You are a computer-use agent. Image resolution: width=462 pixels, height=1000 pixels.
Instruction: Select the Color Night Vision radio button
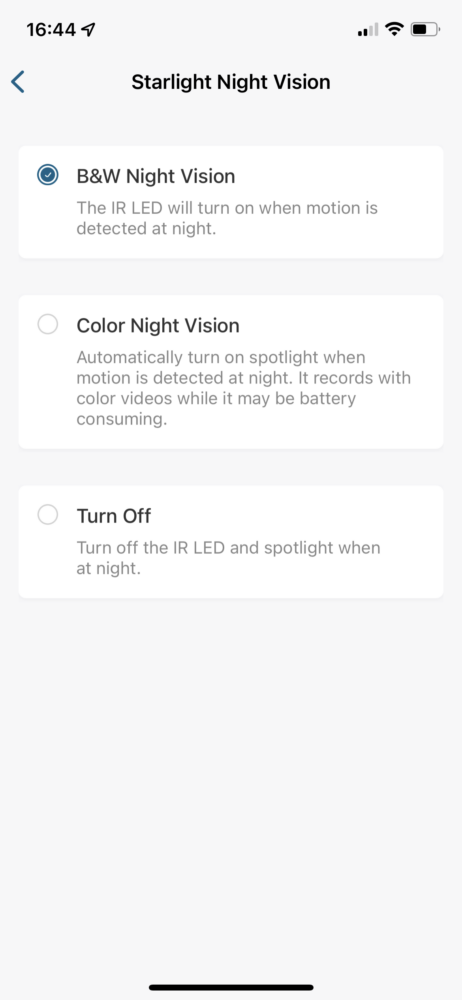[x=48, y=325]
